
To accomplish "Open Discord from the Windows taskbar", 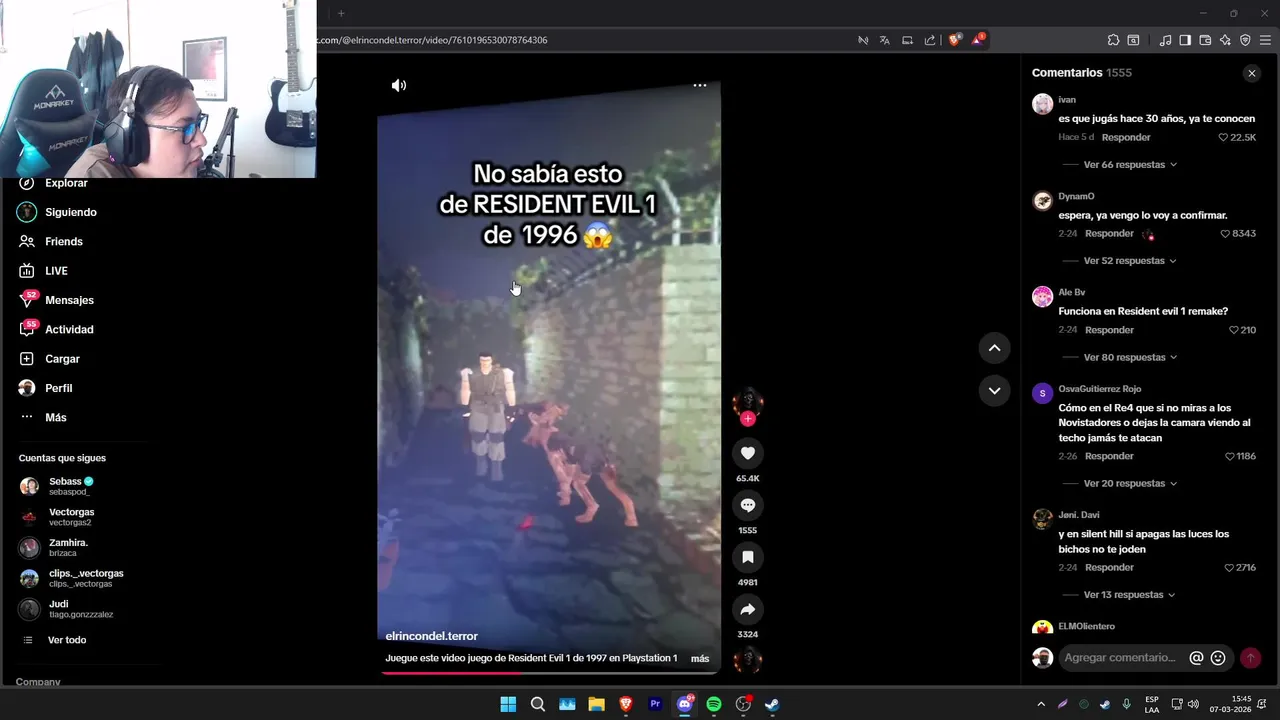I will tap(685, 704).
